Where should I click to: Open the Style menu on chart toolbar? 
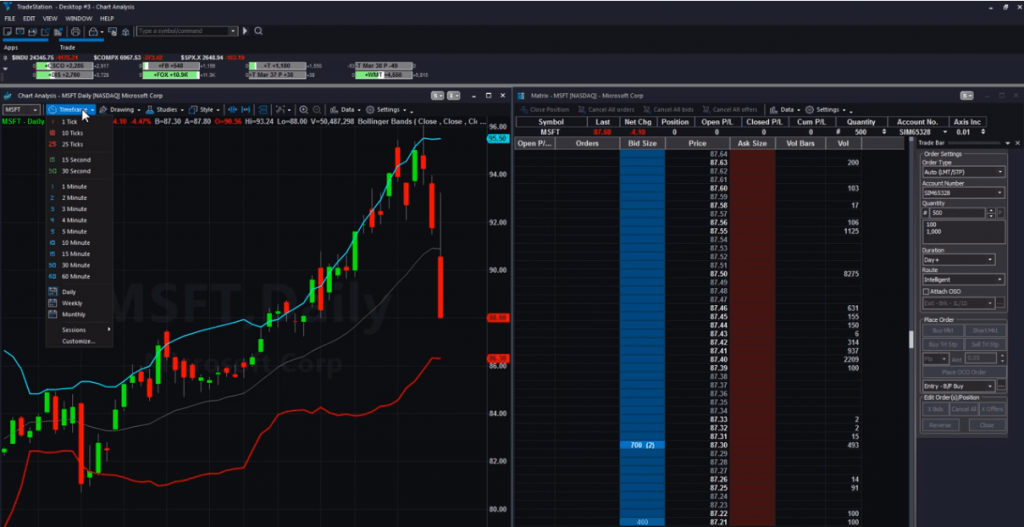coord(205,110)
